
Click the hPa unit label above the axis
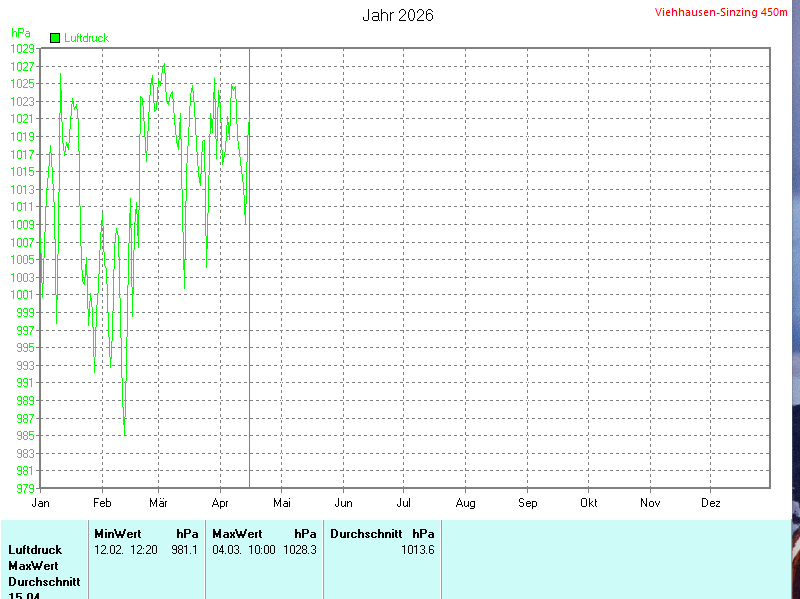point(21,33)
